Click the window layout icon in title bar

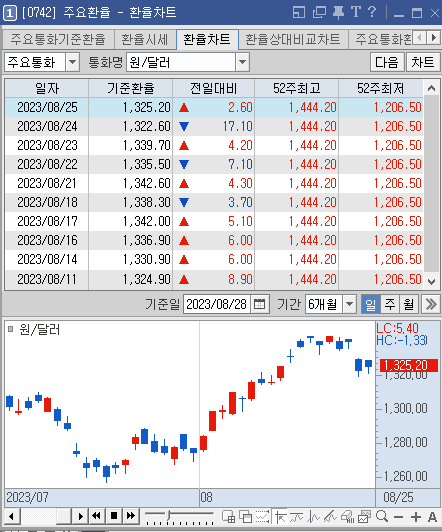(x=299, y=13)
